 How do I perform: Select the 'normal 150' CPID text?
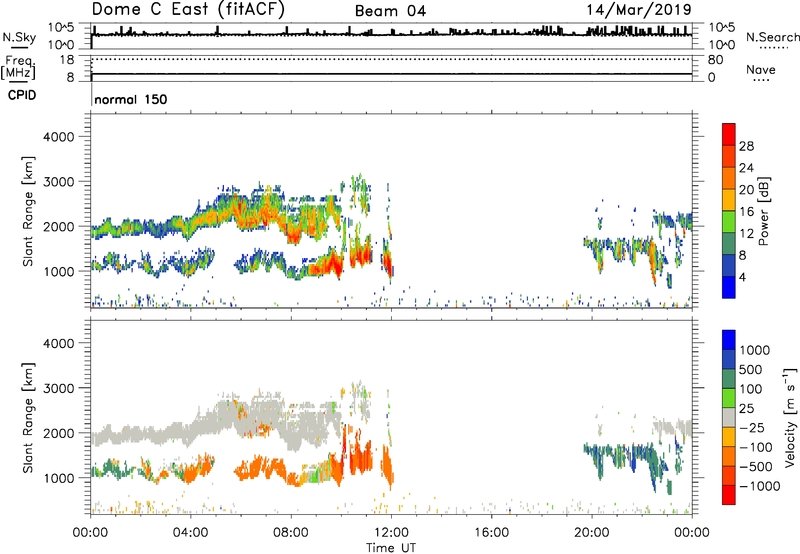pos(131,99)
